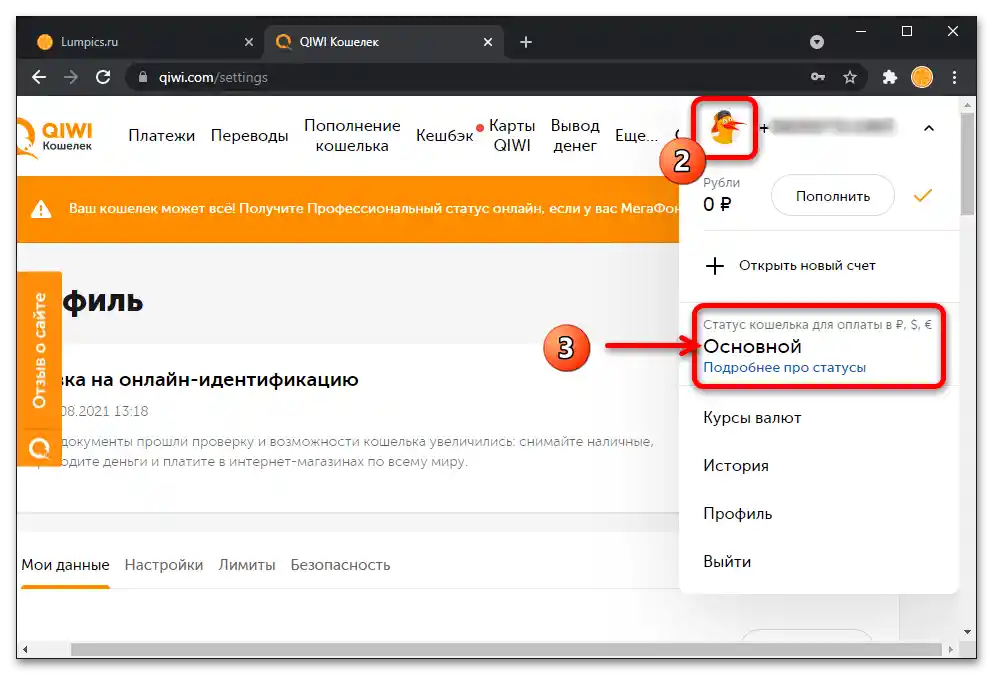
Task: Go back with the browser back arrow
Action: (39, 77)
